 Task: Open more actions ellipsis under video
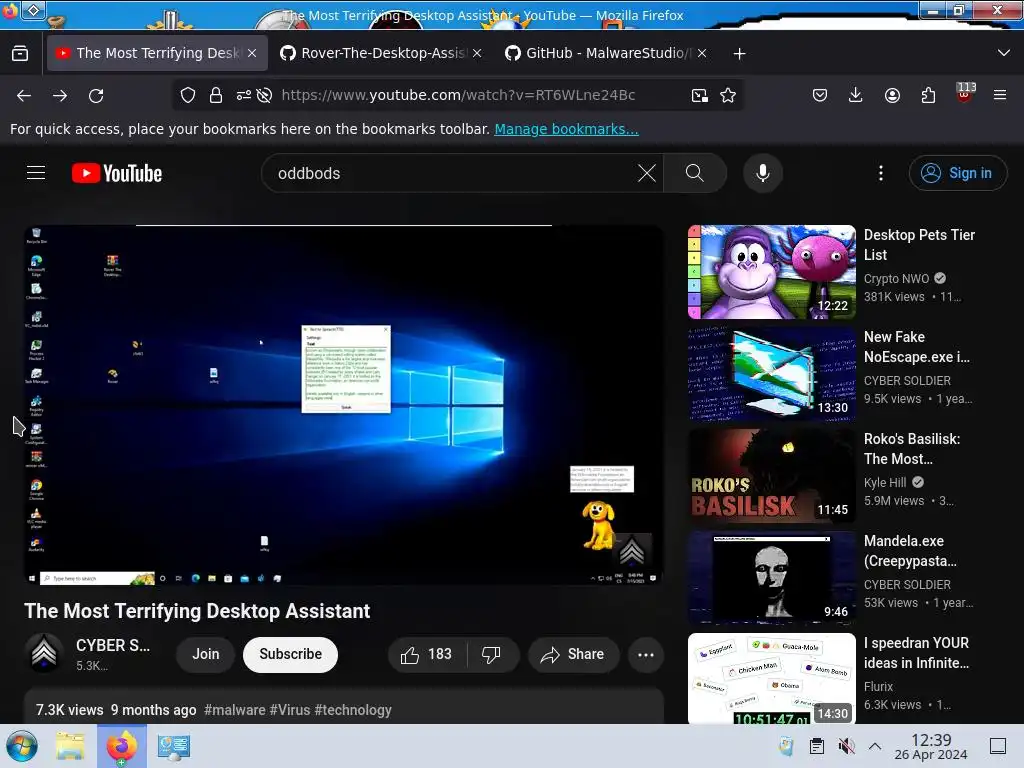[646, 654]
